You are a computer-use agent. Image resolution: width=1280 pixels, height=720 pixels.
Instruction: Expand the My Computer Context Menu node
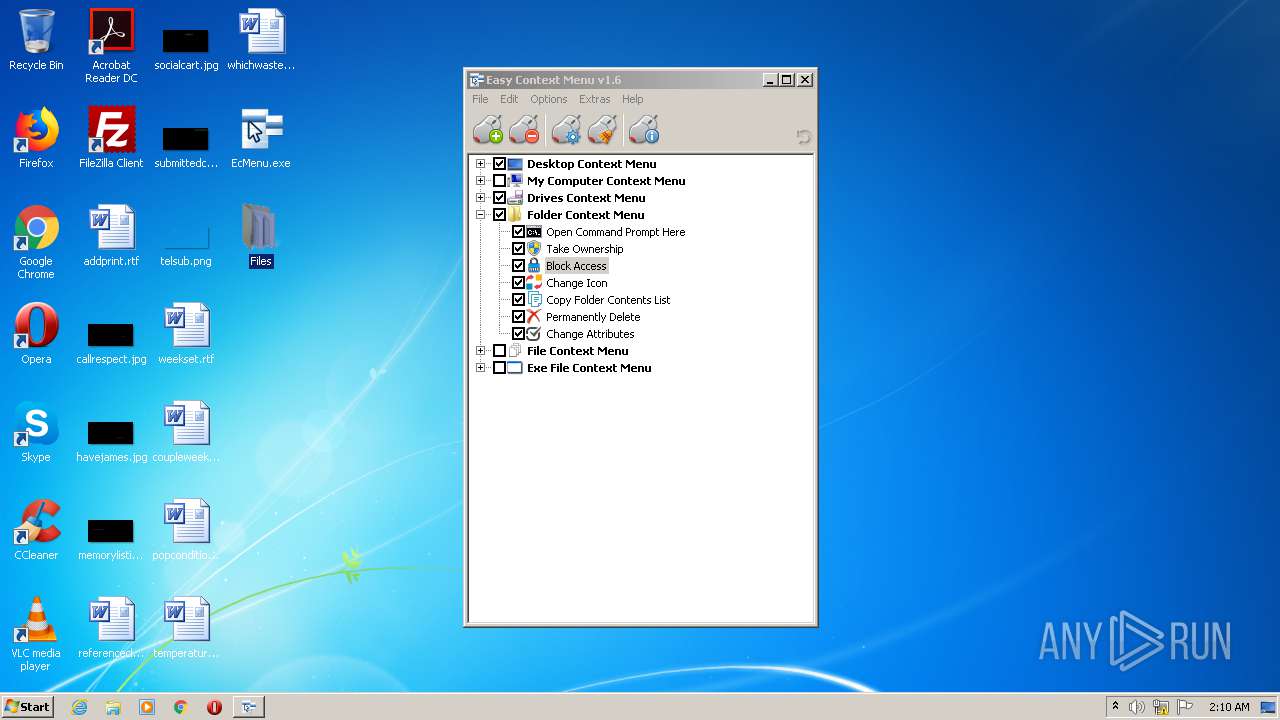[x=481, y=181]
